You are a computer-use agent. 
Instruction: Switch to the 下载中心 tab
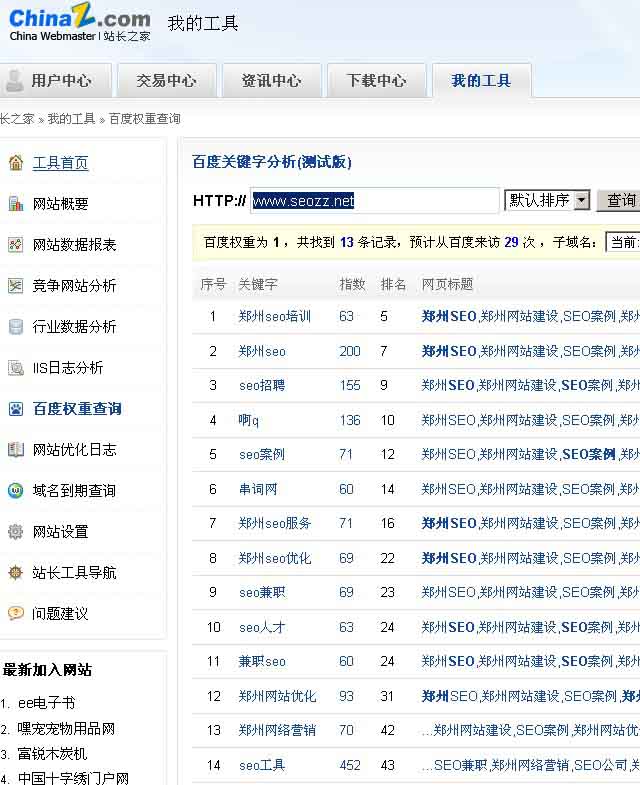tap(377, 80)
